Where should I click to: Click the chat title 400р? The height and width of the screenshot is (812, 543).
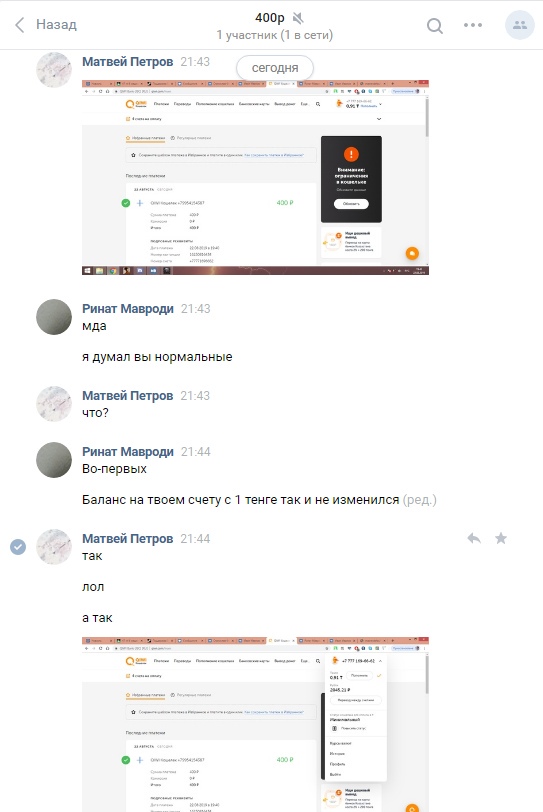pos(270,18)
